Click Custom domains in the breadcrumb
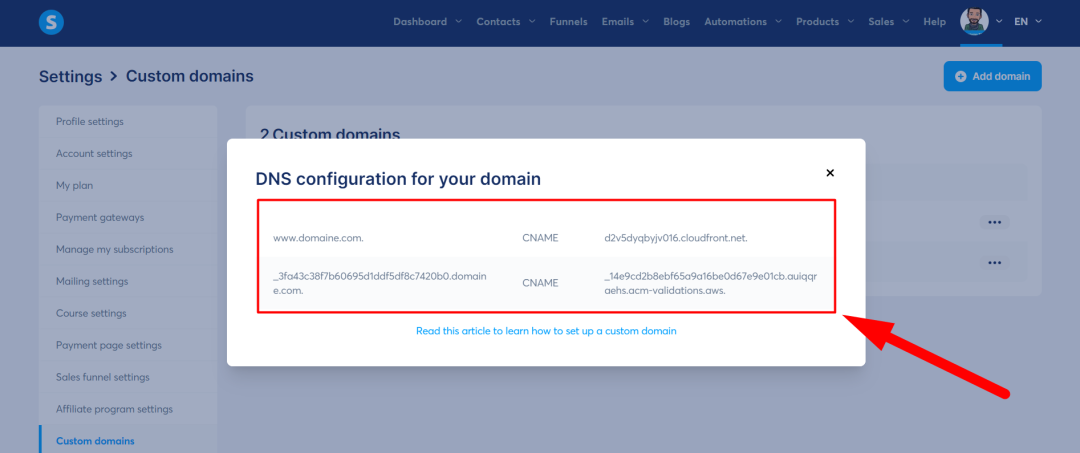 [189, 76]
